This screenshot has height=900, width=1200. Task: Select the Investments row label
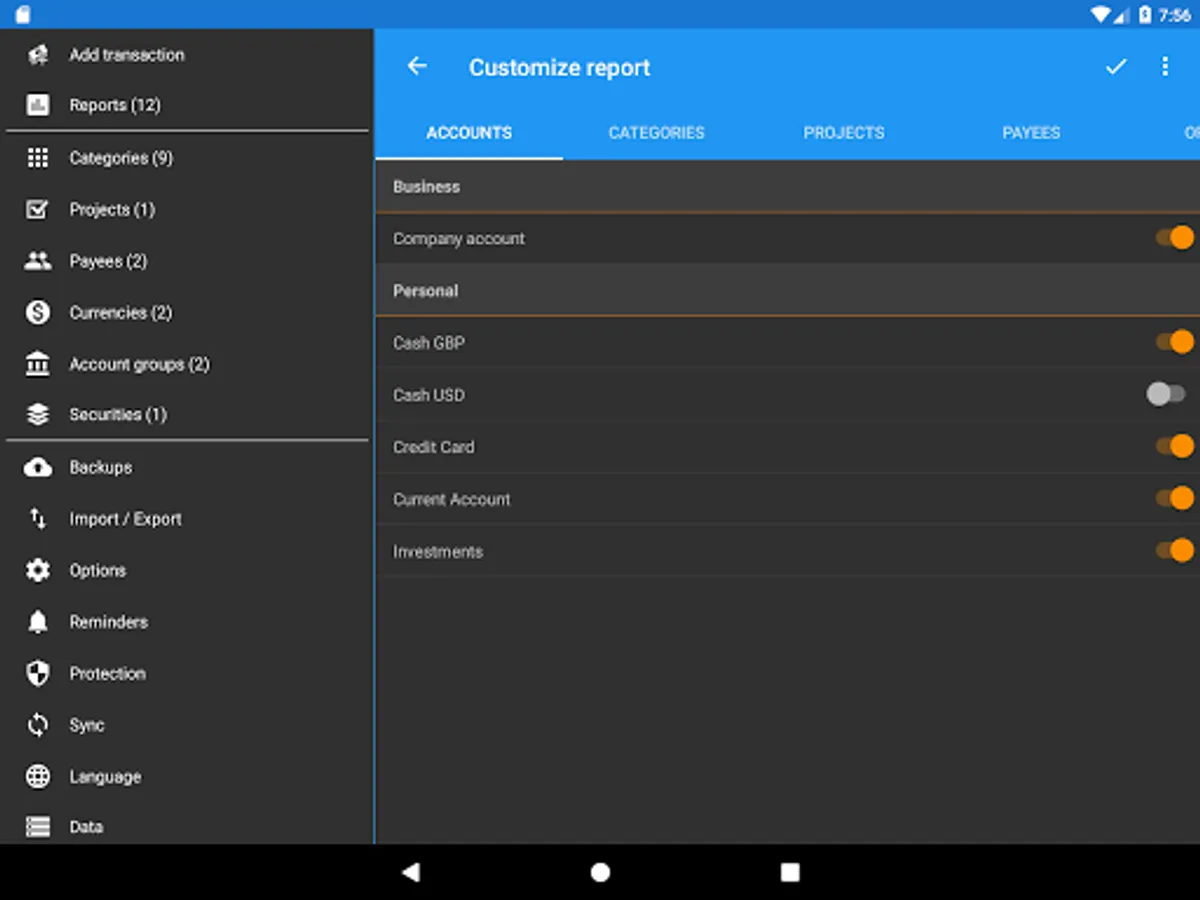(438, 550)
